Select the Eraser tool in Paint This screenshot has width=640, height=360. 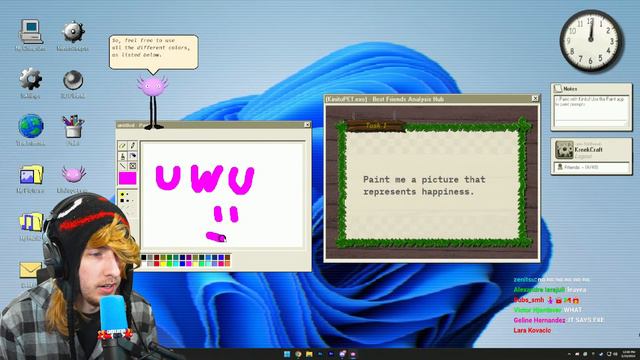tap(122, 145)
